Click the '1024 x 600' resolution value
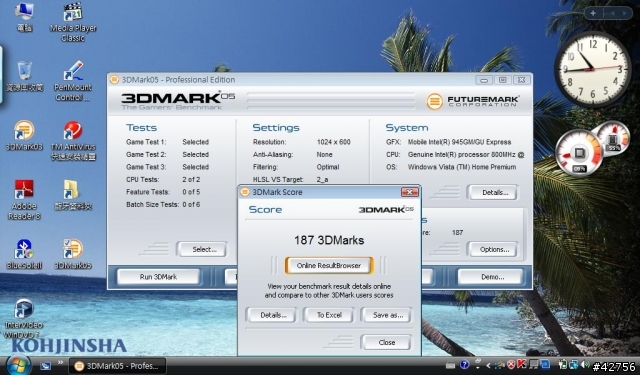Screen dimensions: 640x375 [x=333, y=142]
